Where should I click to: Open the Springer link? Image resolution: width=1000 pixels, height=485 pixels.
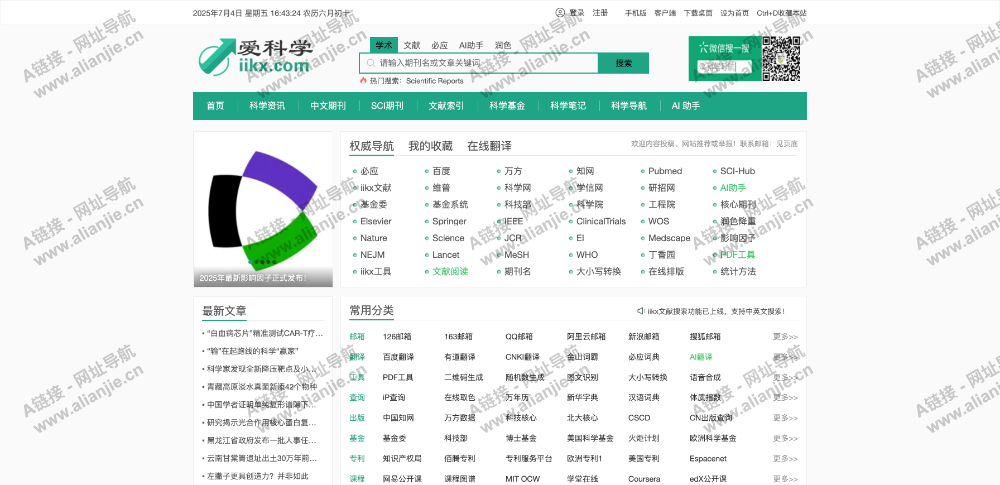click(x=449, y=221)
